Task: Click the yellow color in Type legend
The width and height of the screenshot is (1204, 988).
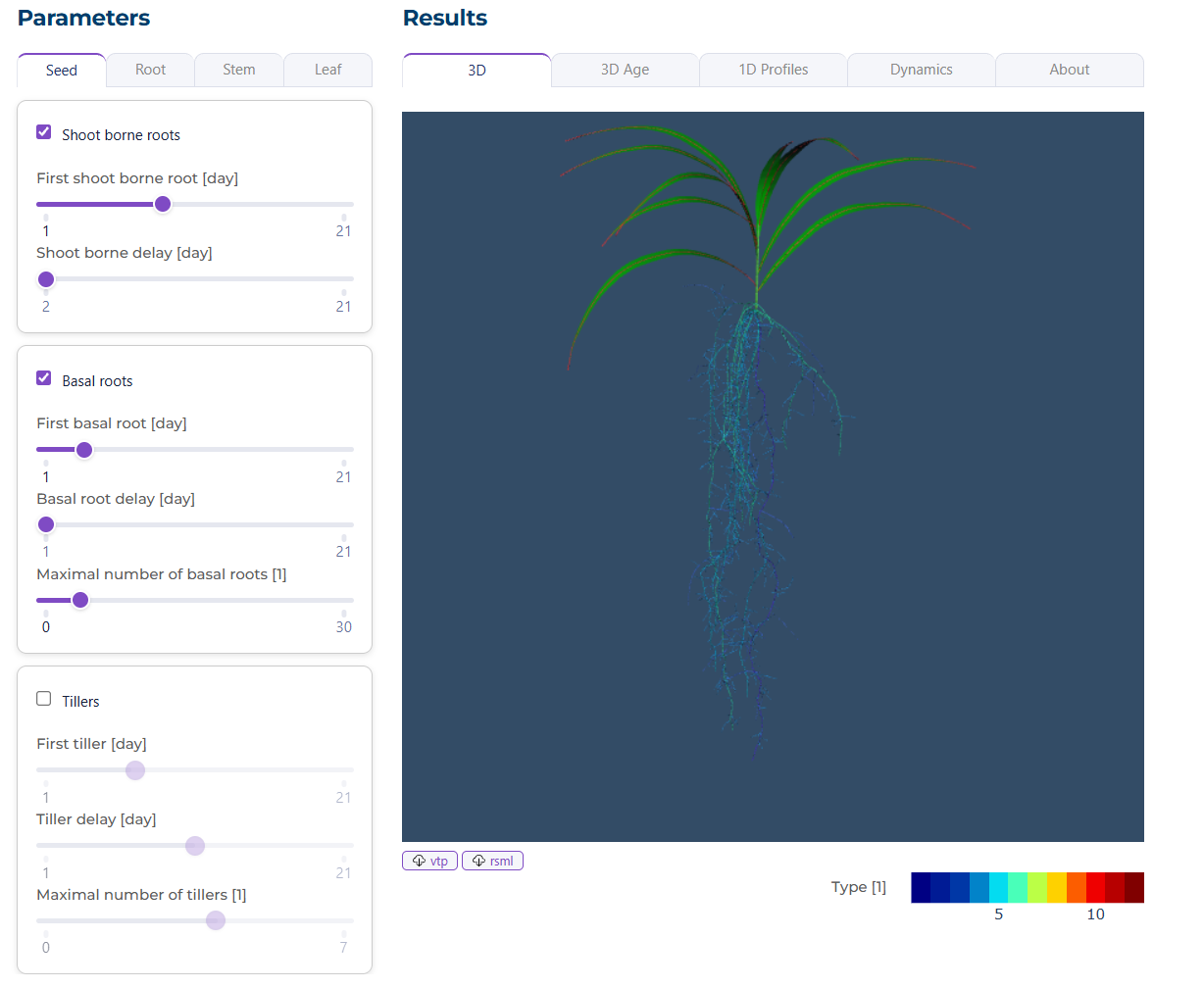Action: [1057, 887]
